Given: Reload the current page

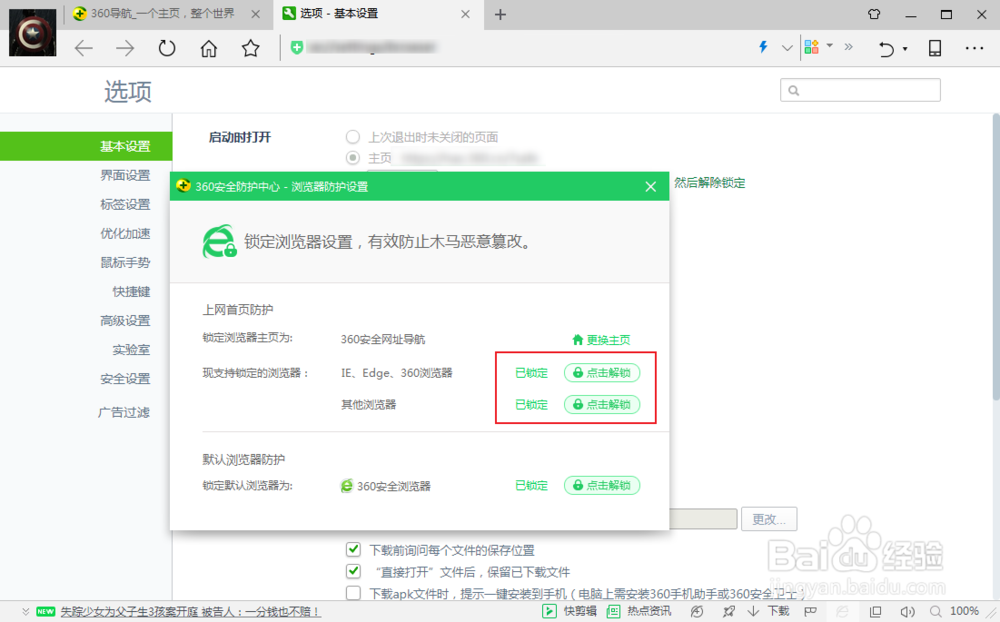Looking at the screenshot, I should click(166, 48).
